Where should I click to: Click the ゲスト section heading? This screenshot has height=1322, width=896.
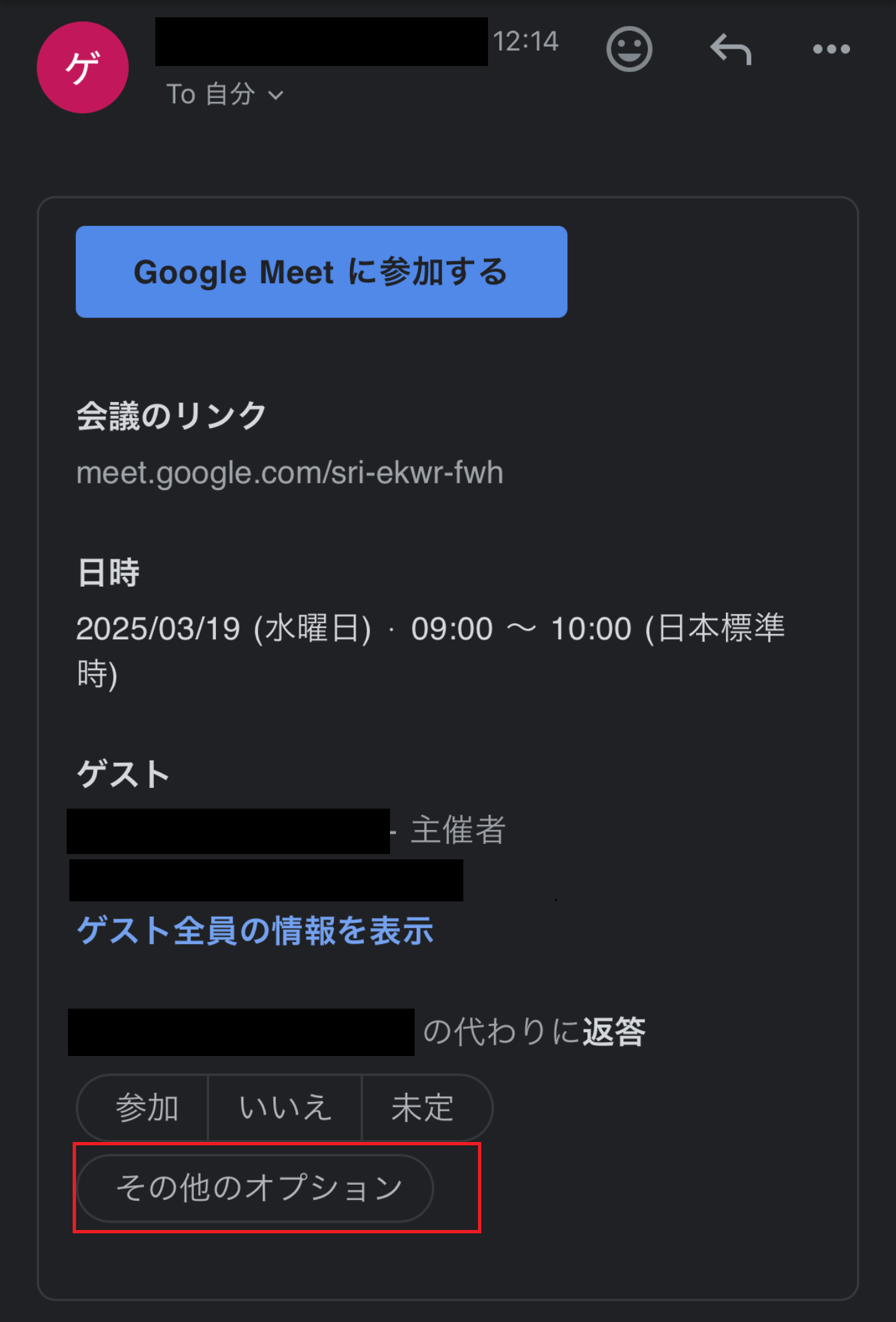[x=123, y=774]
